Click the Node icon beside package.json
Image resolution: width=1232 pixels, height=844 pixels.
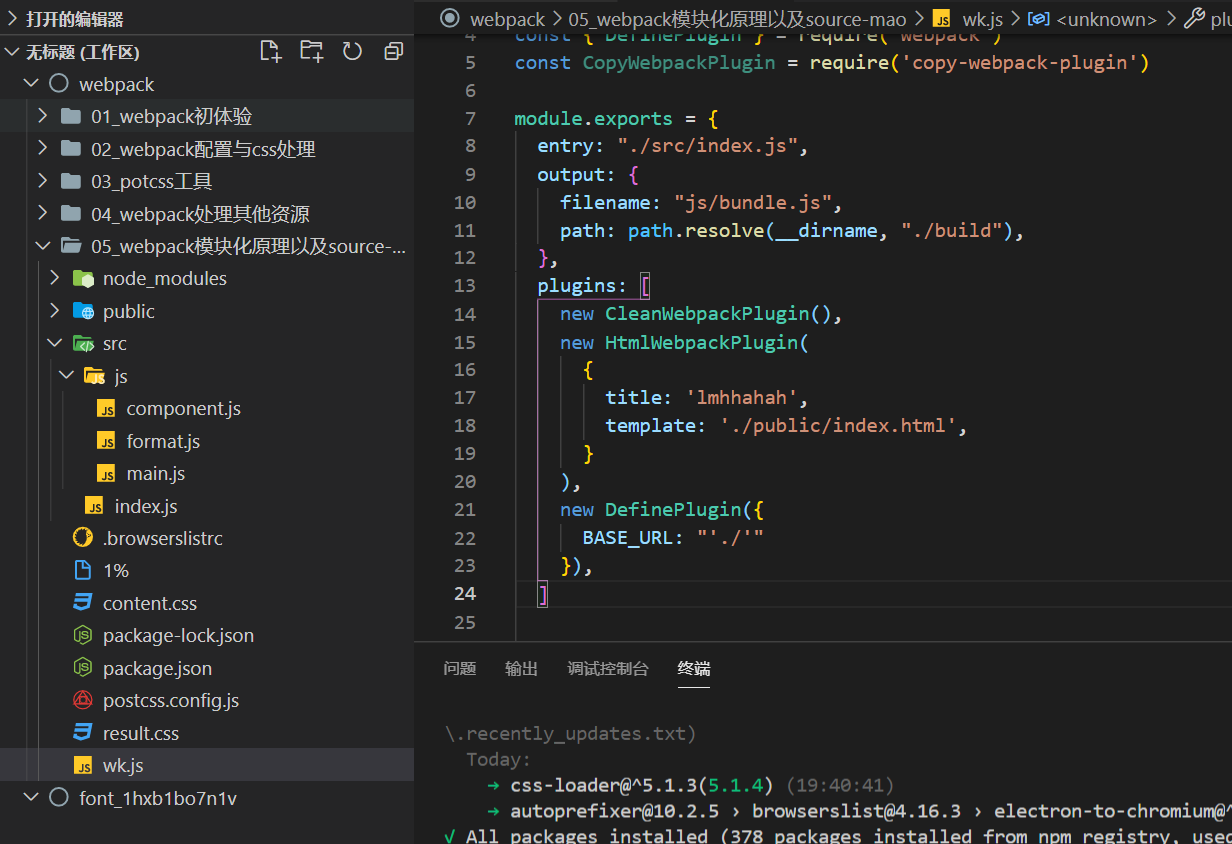(83, 668)
